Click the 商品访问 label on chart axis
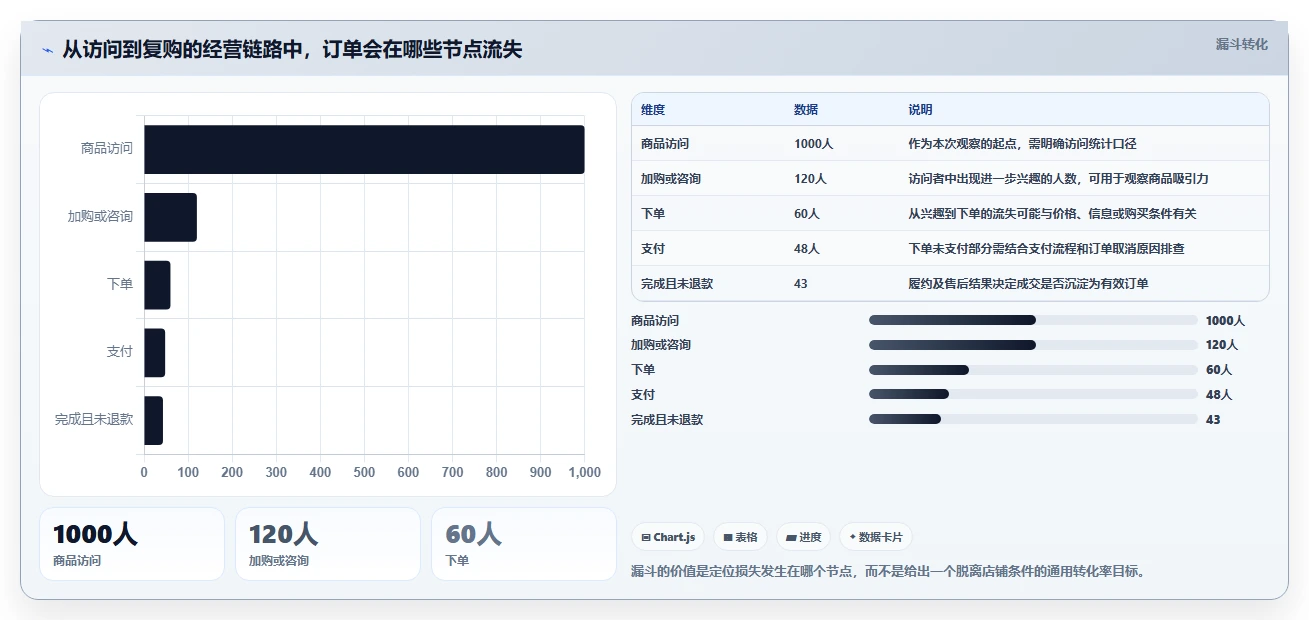This screenshot has height=620, width=1309. 107,149
